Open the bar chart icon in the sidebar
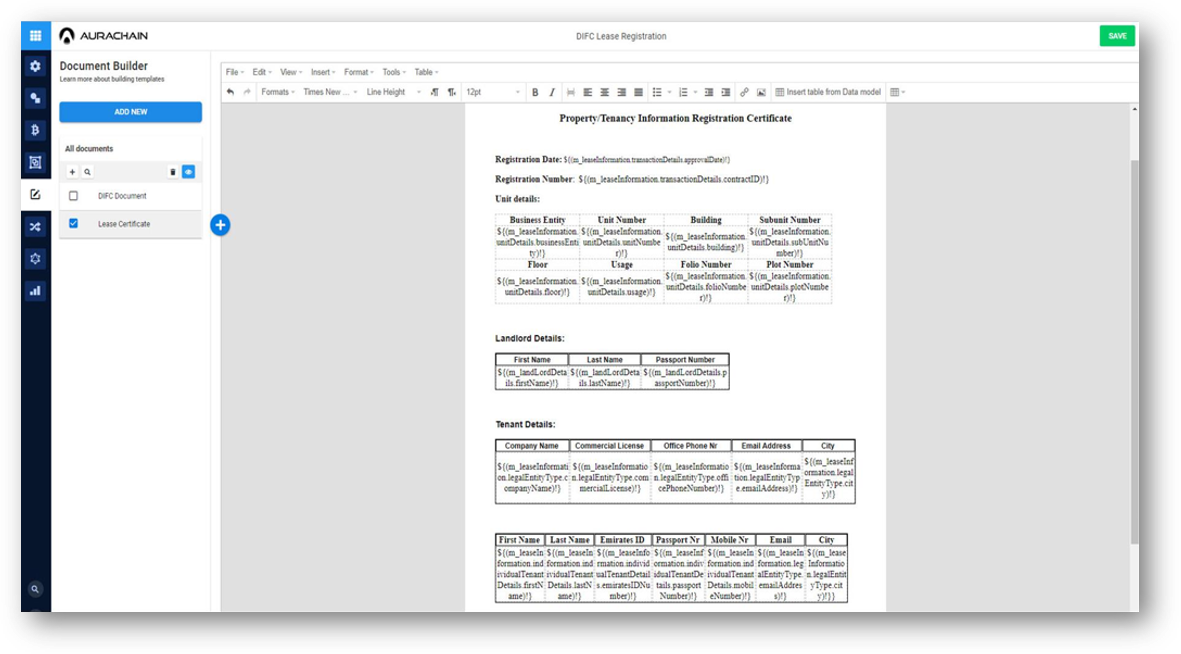Image resolution: width=1181 pixels, height=654 pixels. (x=35, y=291)
